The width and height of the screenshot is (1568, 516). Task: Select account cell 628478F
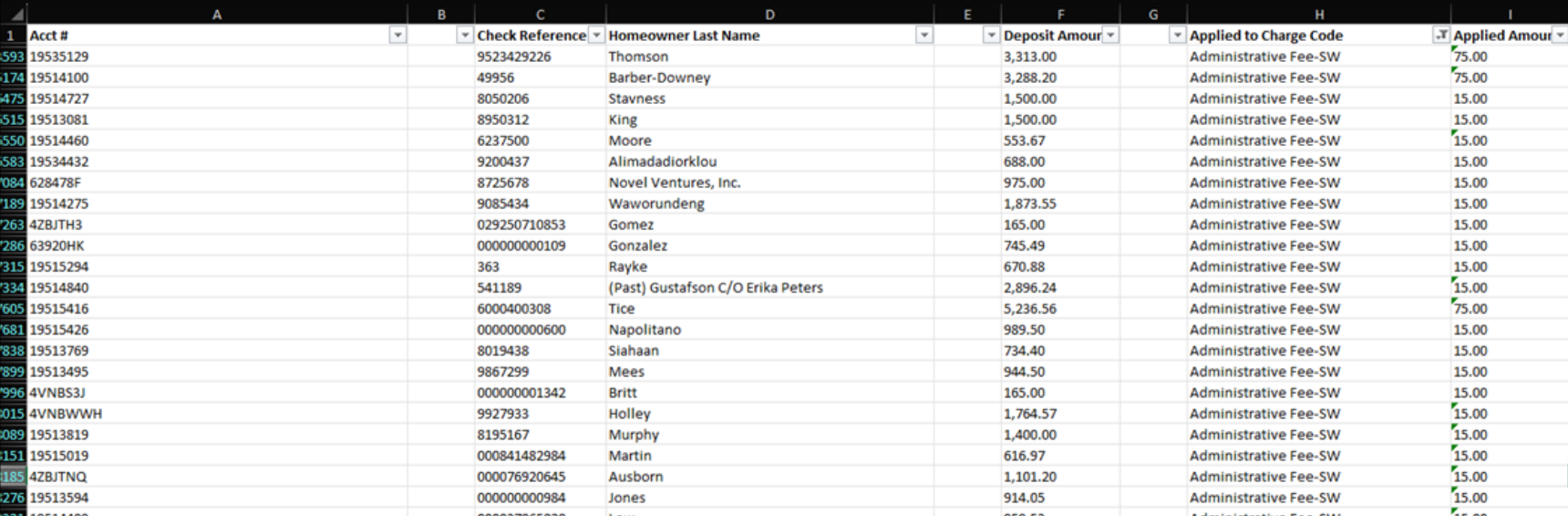(x=217, y=182)
